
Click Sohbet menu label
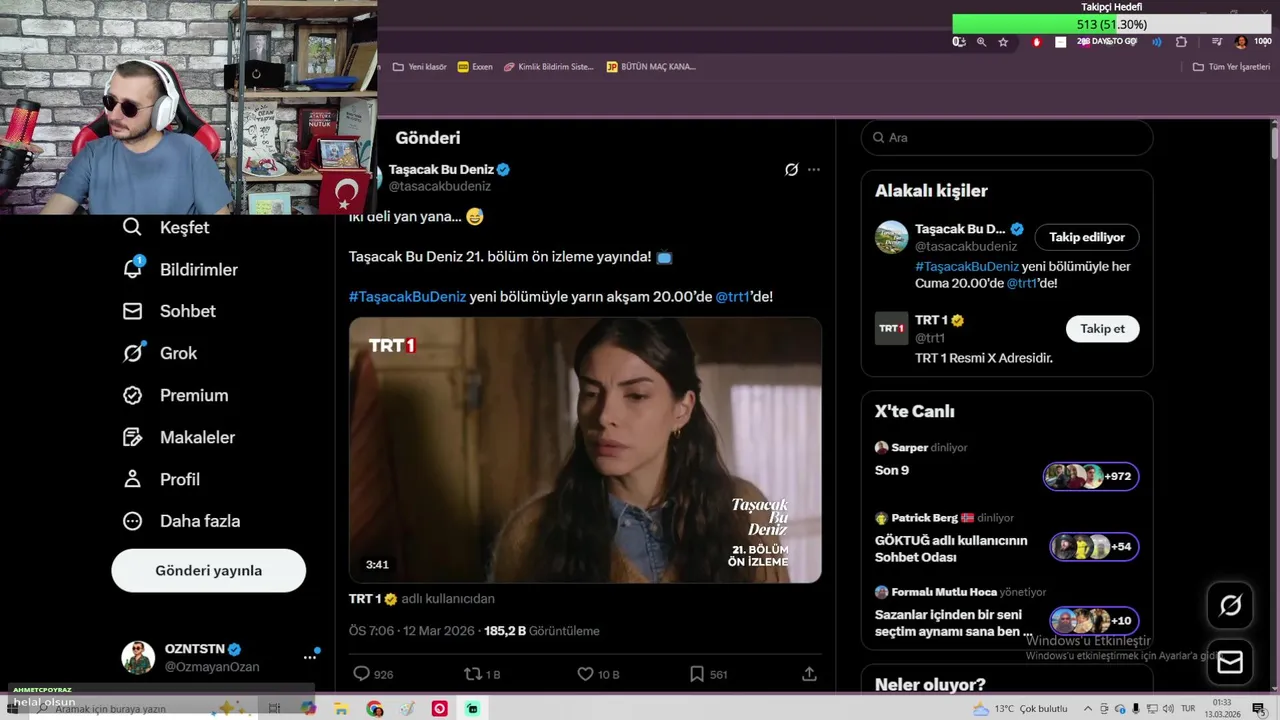click(x=188, y=311)
